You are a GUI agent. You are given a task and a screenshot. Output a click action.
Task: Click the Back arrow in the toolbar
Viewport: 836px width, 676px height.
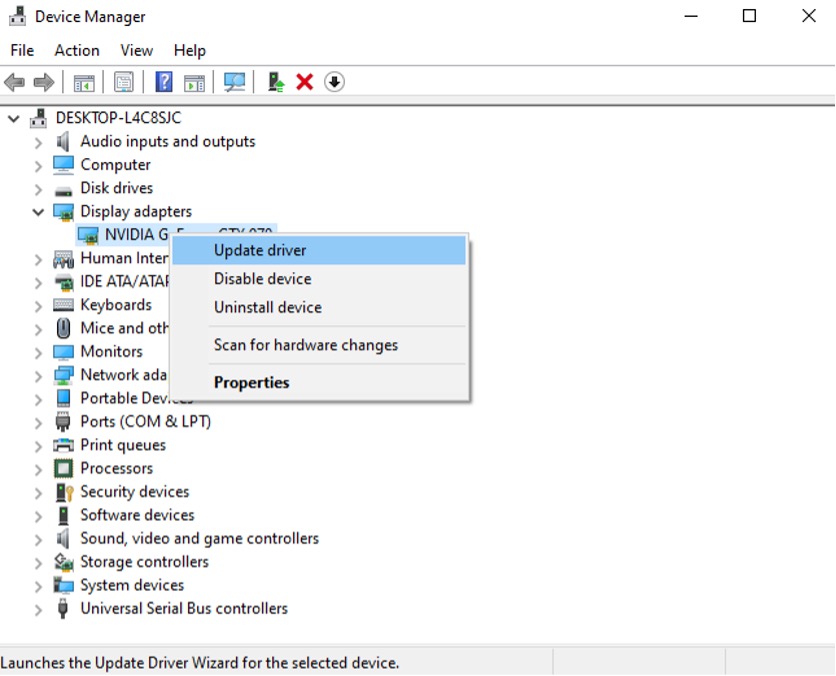(x=14, y=82)
